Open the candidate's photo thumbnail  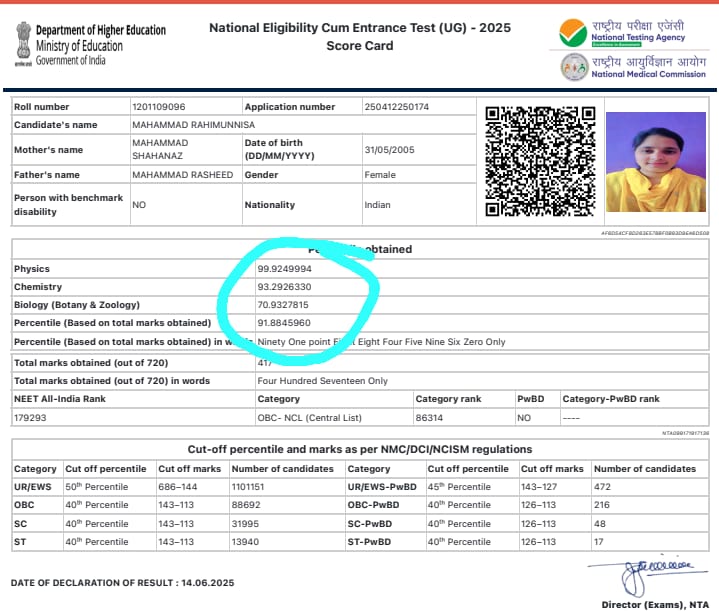pos(657,161)
